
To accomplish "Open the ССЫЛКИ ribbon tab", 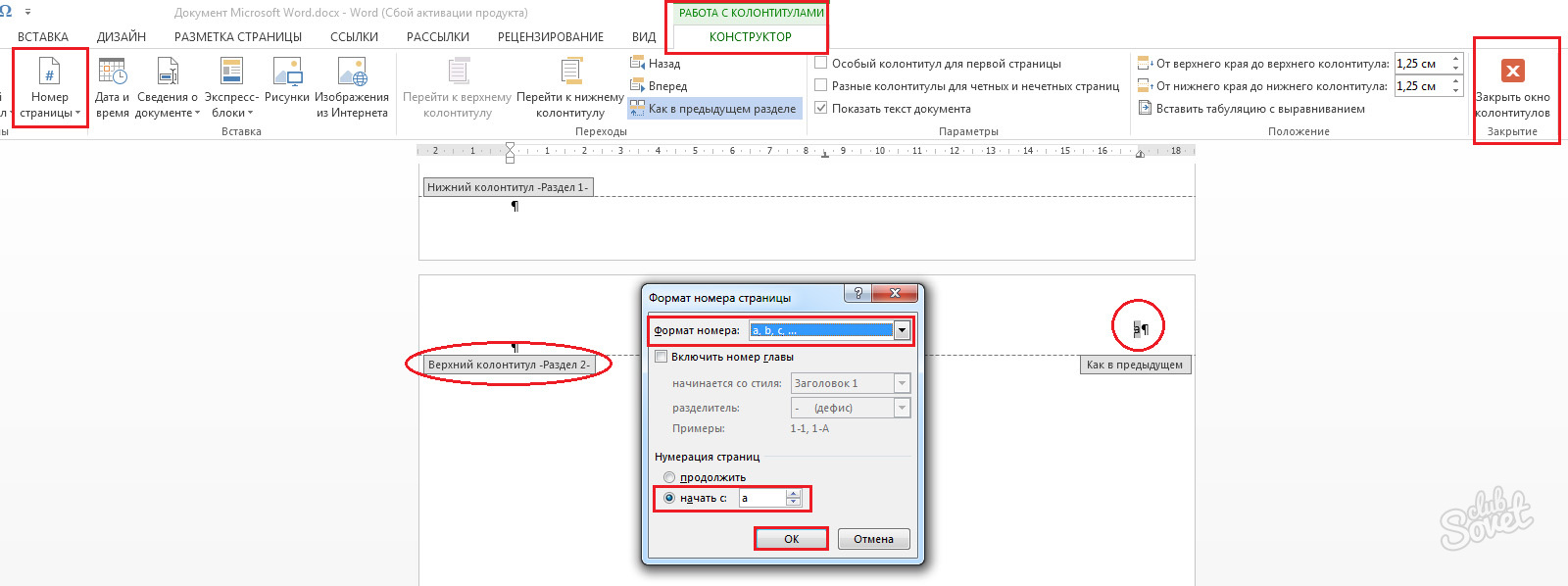I will pyautogui.click(x=354, y=36).
